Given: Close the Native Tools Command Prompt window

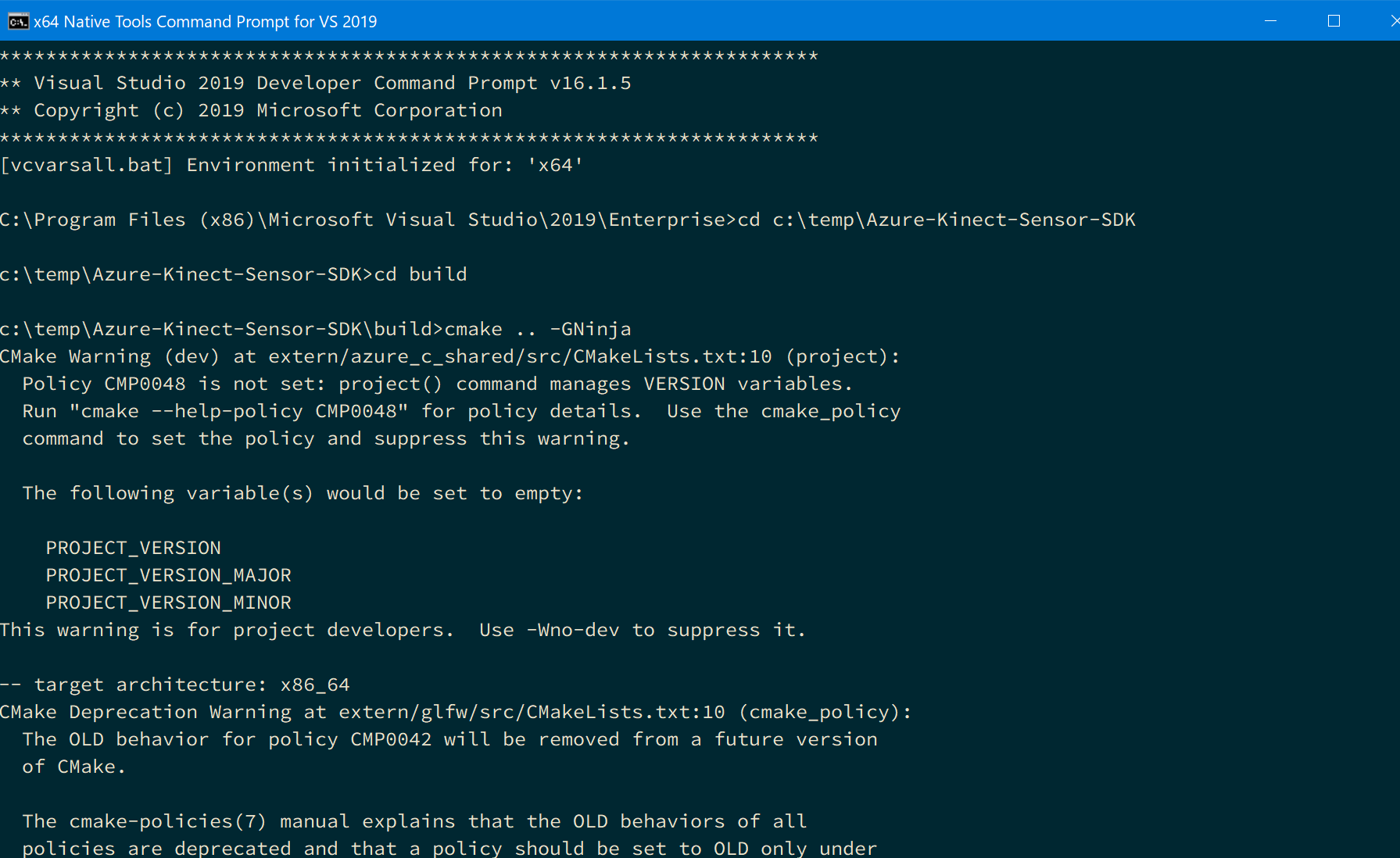Looking at the screenshot, I should (x=1394, y=21).
